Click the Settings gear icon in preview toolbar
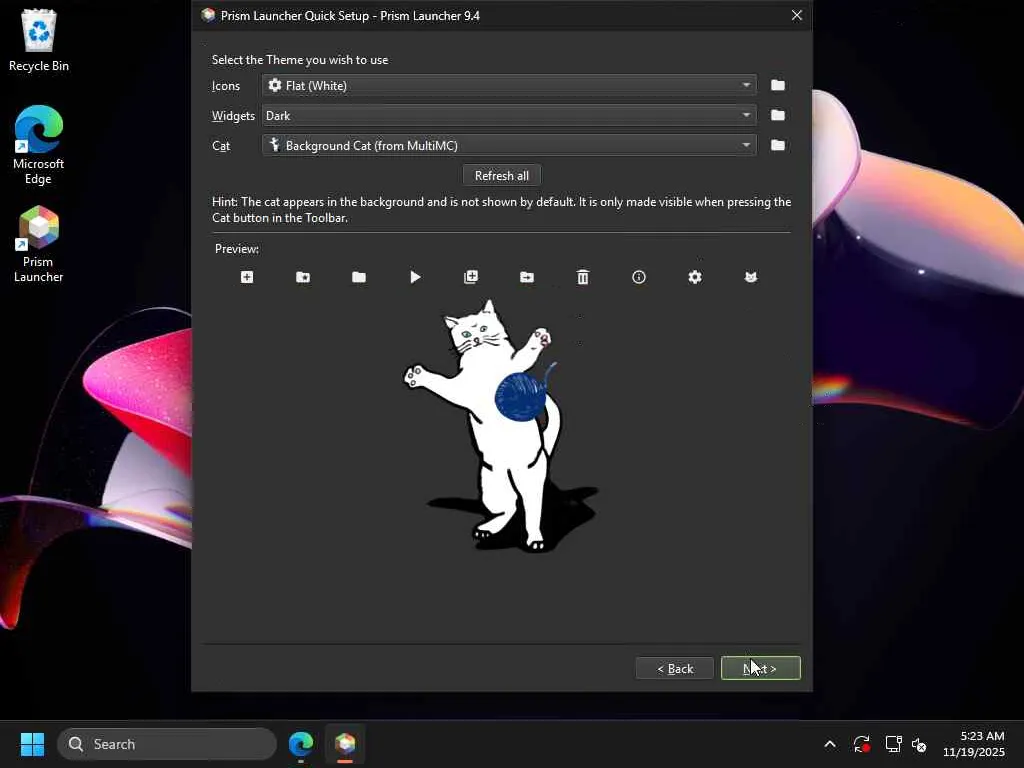This screenshot has width=1024, height=768. (x=695, y=277)
